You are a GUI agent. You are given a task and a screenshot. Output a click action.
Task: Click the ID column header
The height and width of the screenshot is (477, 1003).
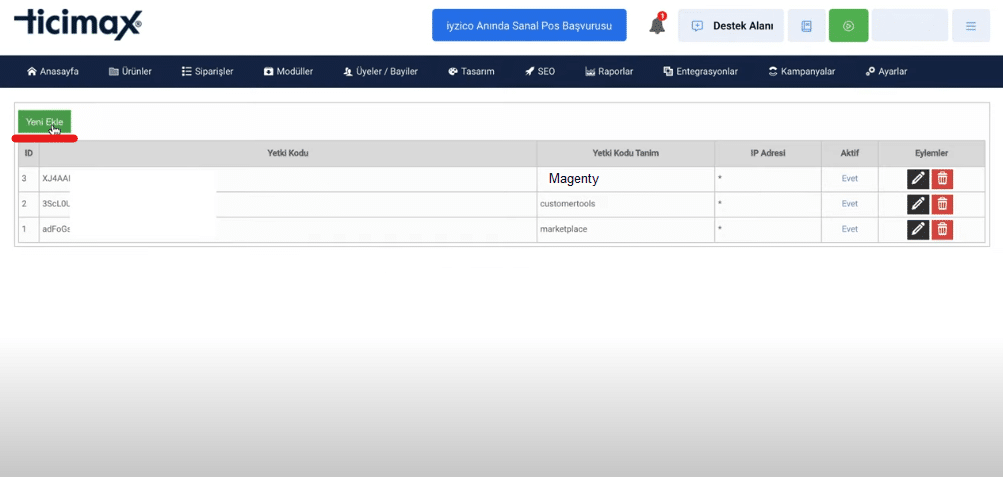click(29, 153)
